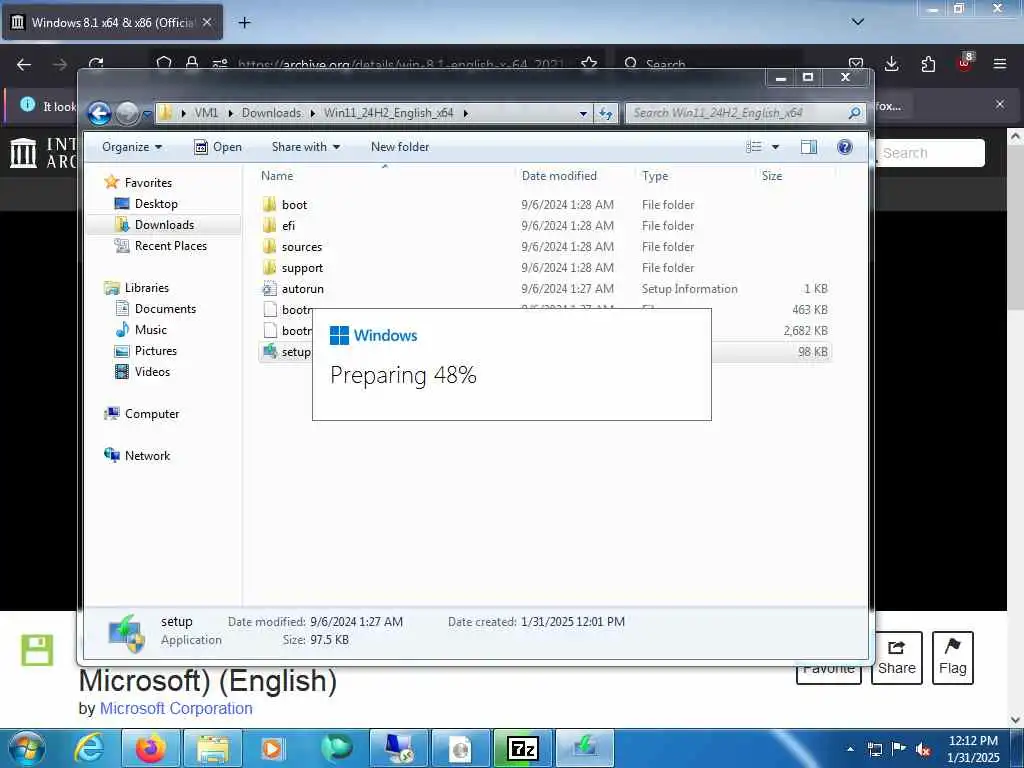Image resolution: width=1024 pixels, height=768 pixels.
Task: Click the search magnifier in Explorer search box
Action: [854, 113]
